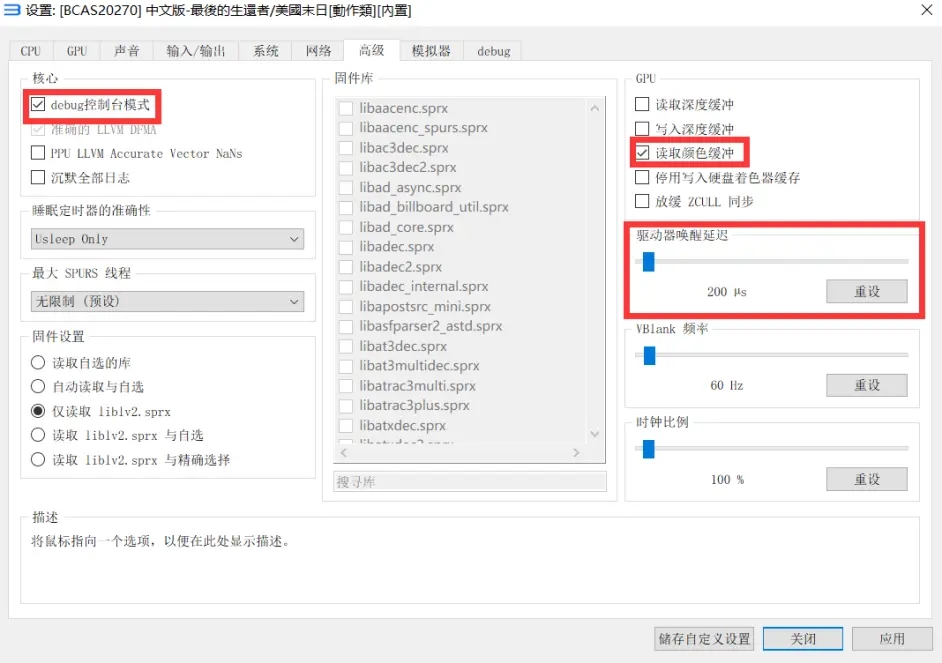
Task: Click the RPCS3 icon in the title bar
Action: 11,11
